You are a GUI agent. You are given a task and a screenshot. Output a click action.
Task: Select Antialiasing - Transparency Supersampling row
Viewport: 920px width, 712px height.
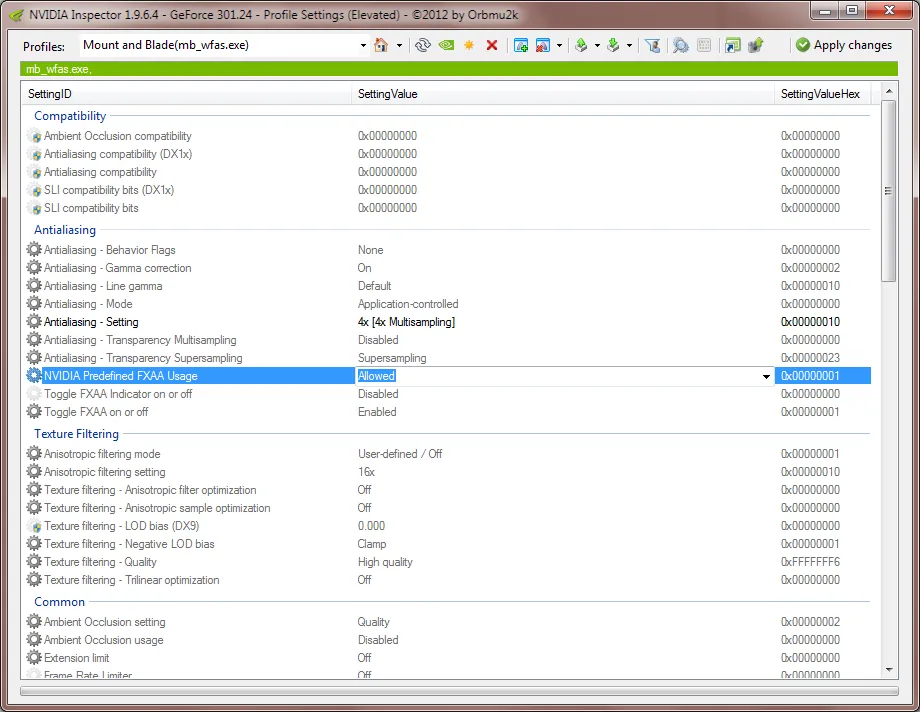[x=448, y=358]
